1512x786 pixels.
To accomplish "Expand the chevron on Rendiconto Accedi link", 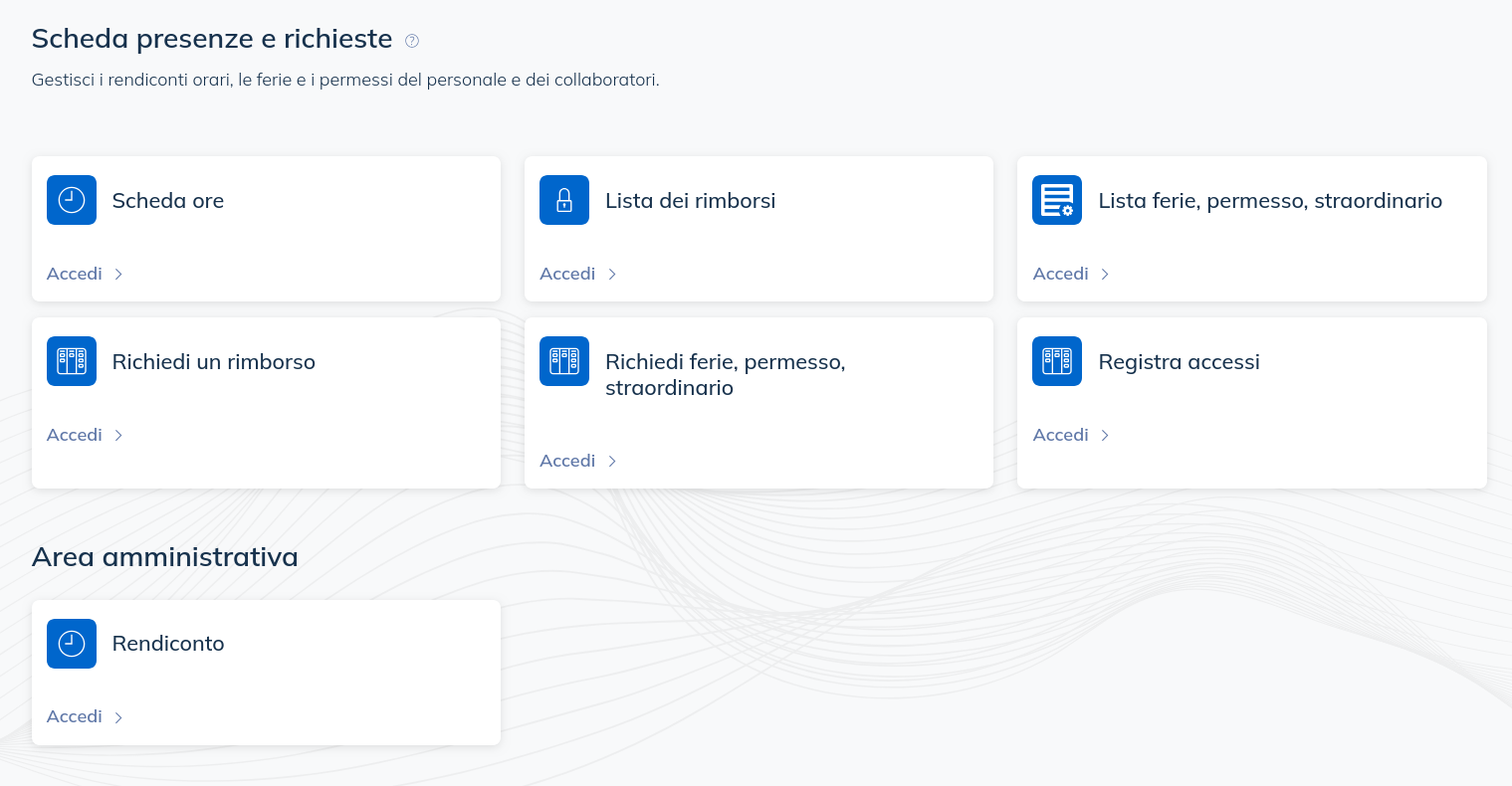I will (117, 716).
